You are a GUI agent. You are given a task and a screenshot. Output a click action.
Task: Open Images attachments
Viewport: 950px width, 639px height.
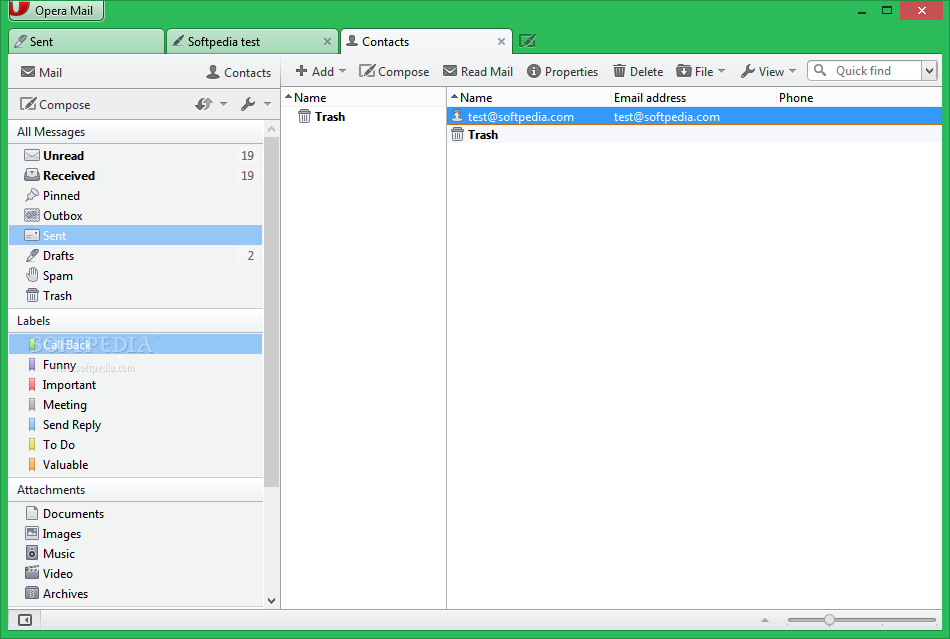tap(136, 534)
